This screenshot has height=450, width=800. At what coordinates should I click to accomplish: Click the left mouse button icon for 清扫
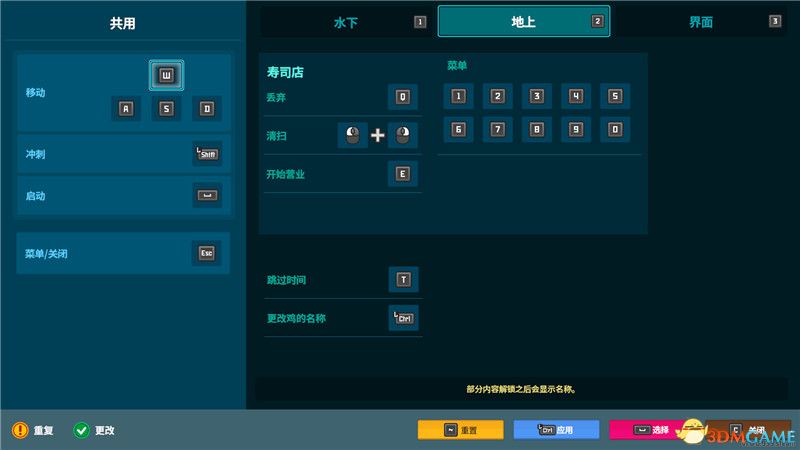point(353,135)
